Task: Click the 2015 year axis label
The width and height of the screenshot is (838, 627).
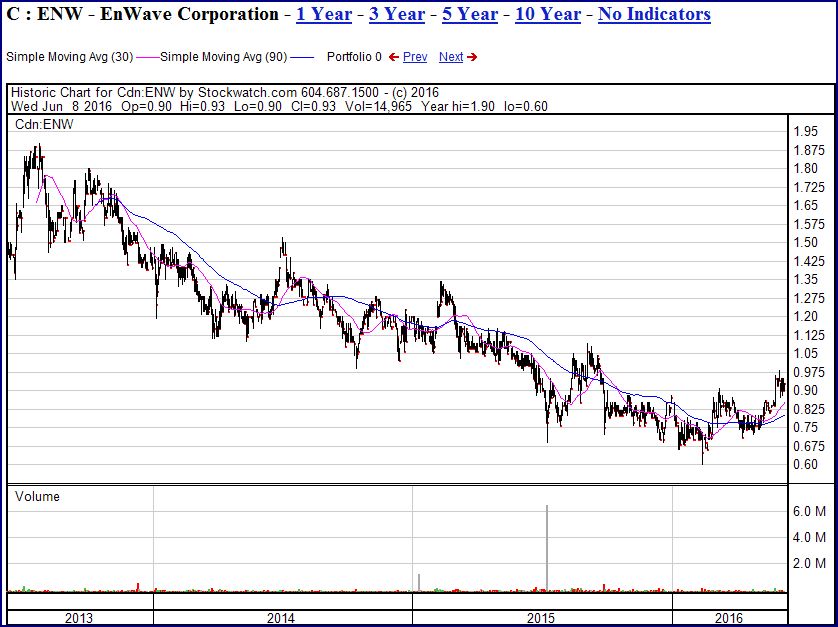Action: (541, 618)
